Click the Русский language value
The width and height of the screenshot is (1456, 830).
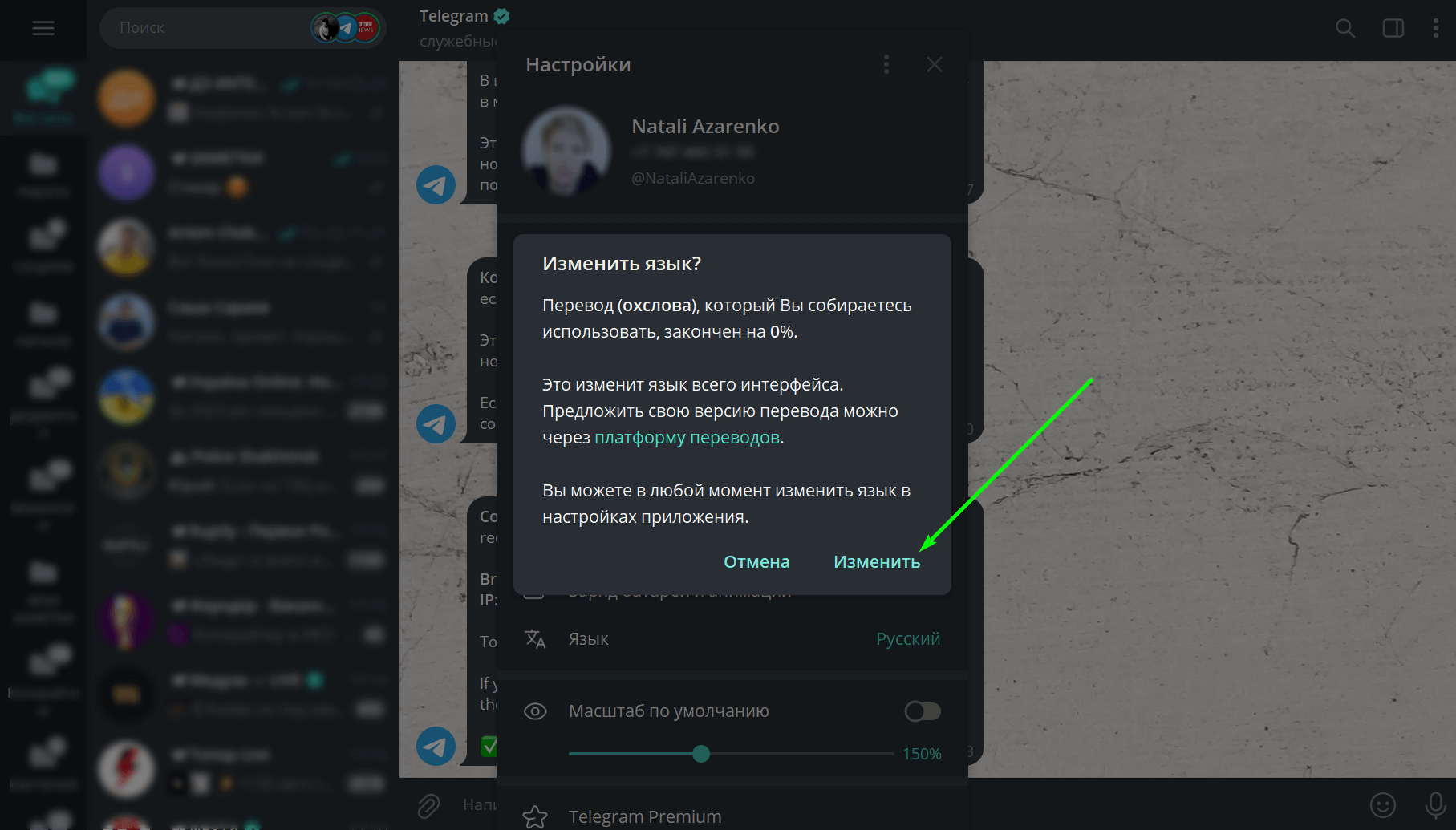coord(908,639)
